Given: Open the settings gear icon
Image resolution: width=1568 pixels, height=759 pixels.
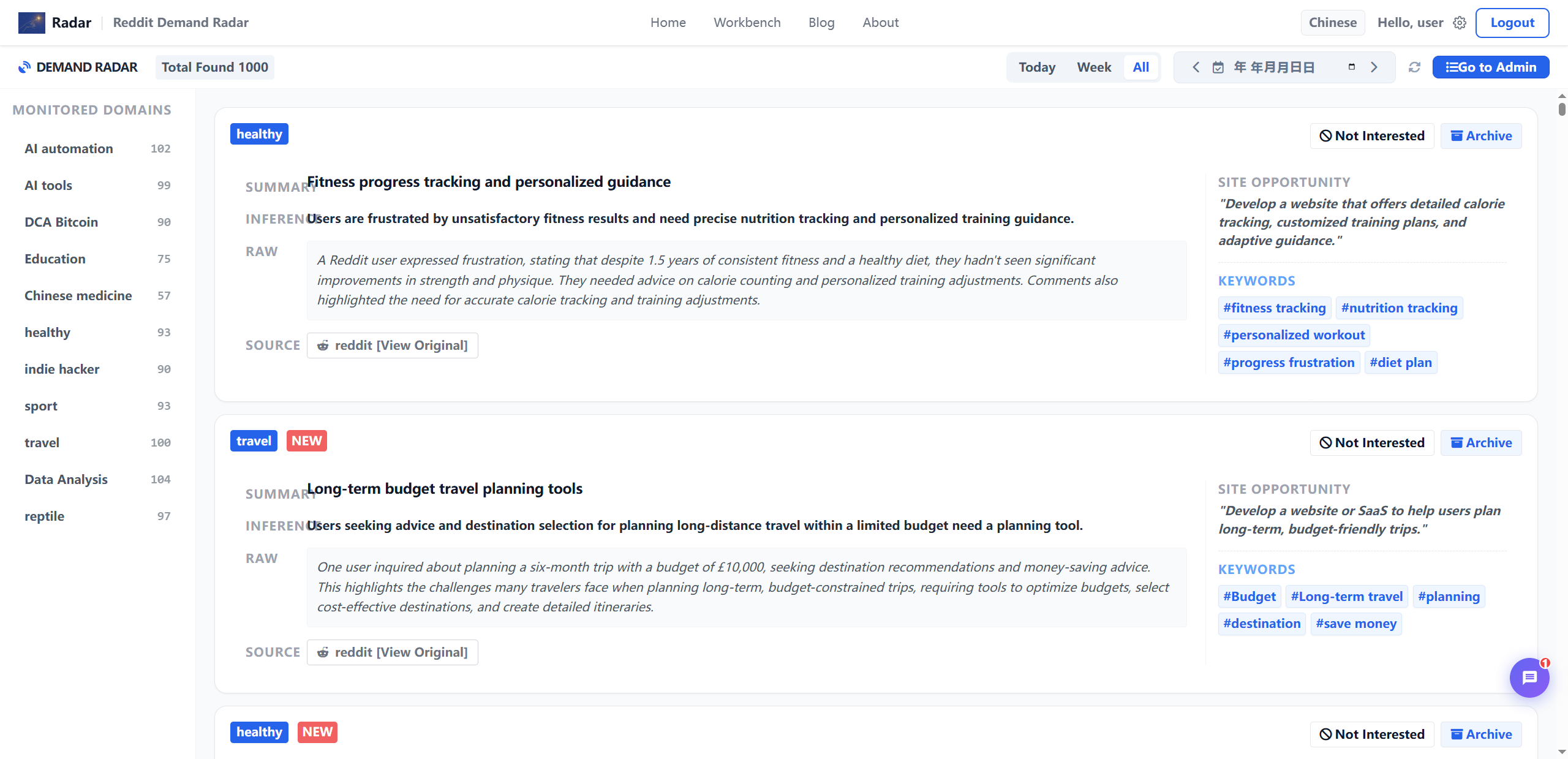Looking at the screenshot, I should [1460, 23].
